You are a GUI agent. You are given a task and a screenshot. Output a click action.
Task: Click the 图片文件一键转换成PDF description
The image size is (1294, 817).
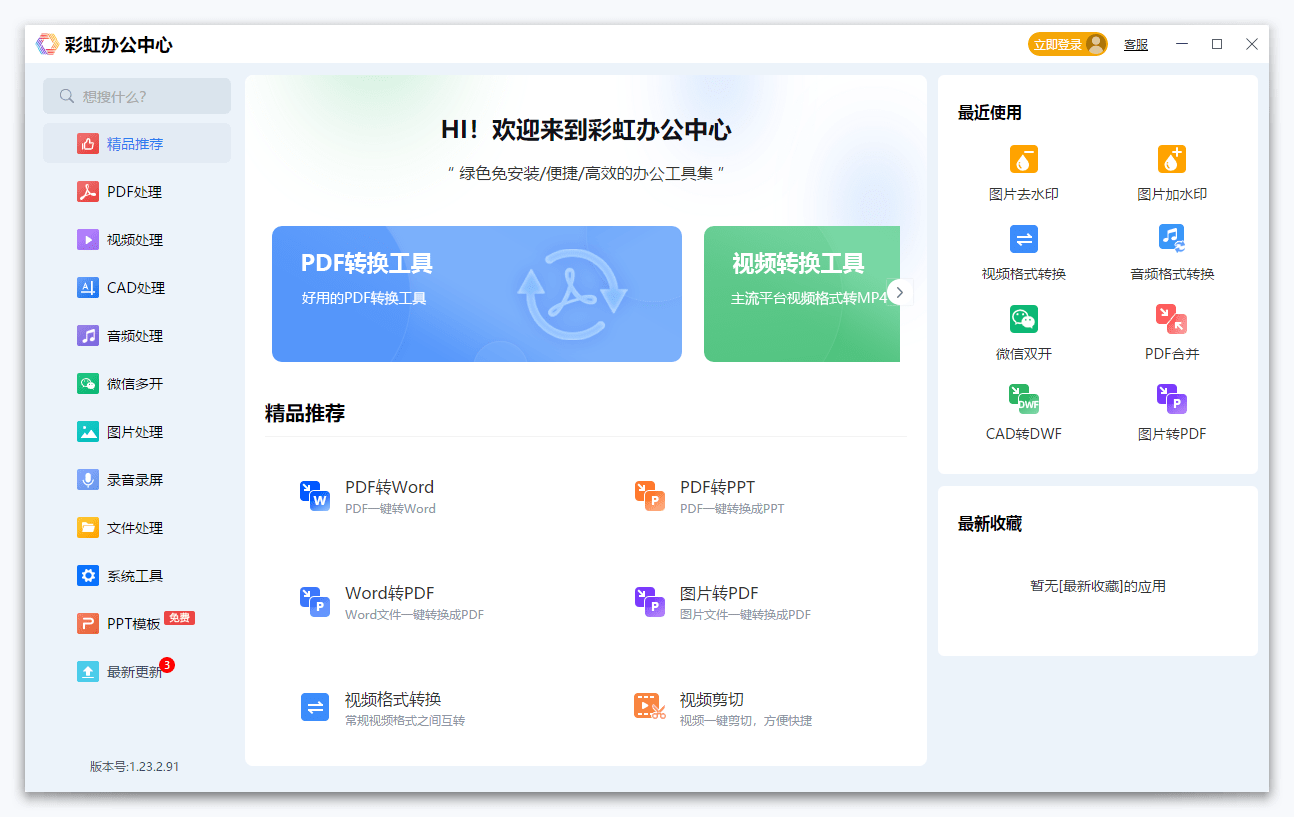click(746, 615)
